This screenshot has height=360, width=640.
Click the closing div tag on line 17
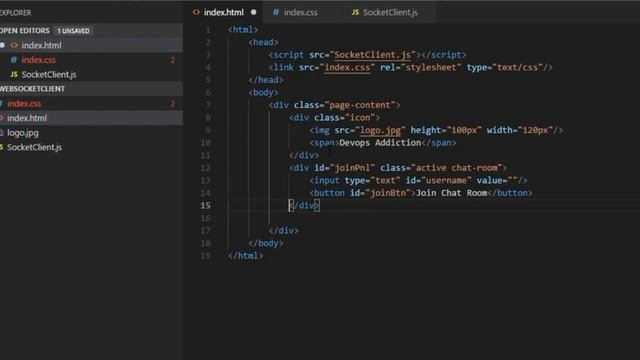[x=284, y=231]
